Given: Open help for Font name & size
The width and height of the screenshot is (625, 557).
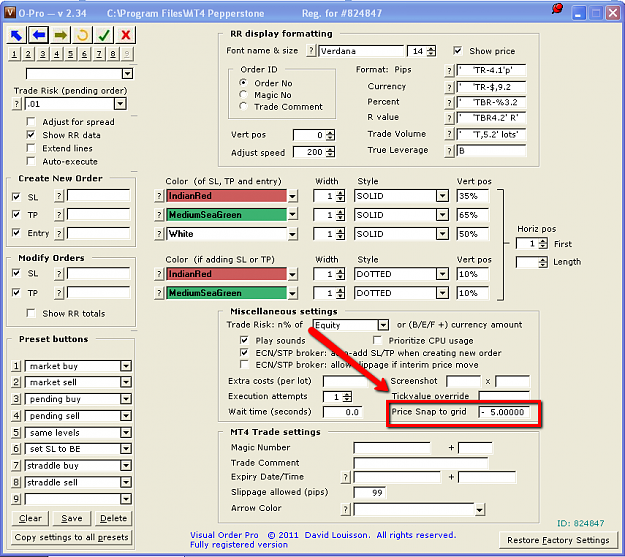Looking at the screenshot, I should [311, 51].
